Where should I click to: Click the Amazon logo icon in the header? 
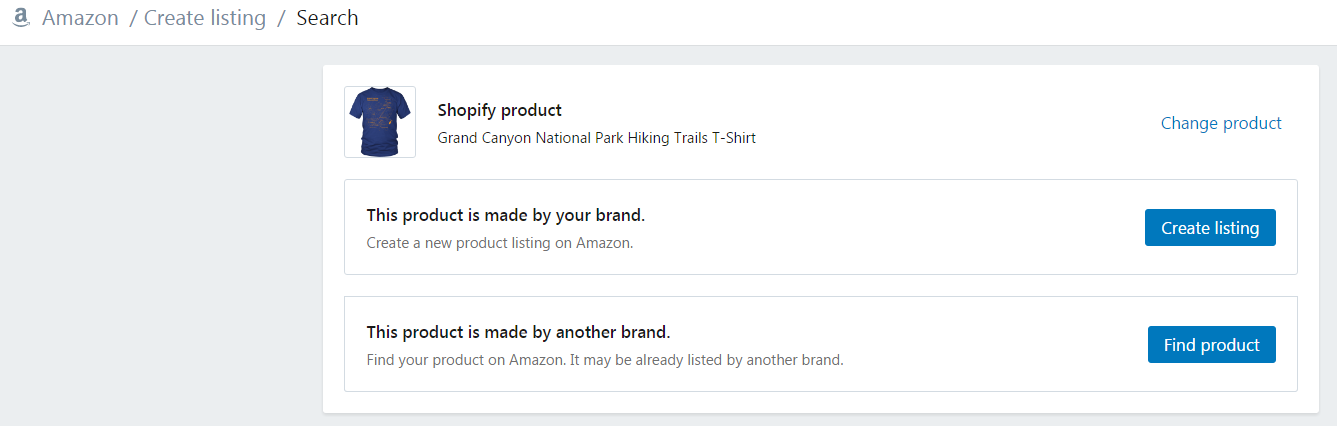[21, 18]
